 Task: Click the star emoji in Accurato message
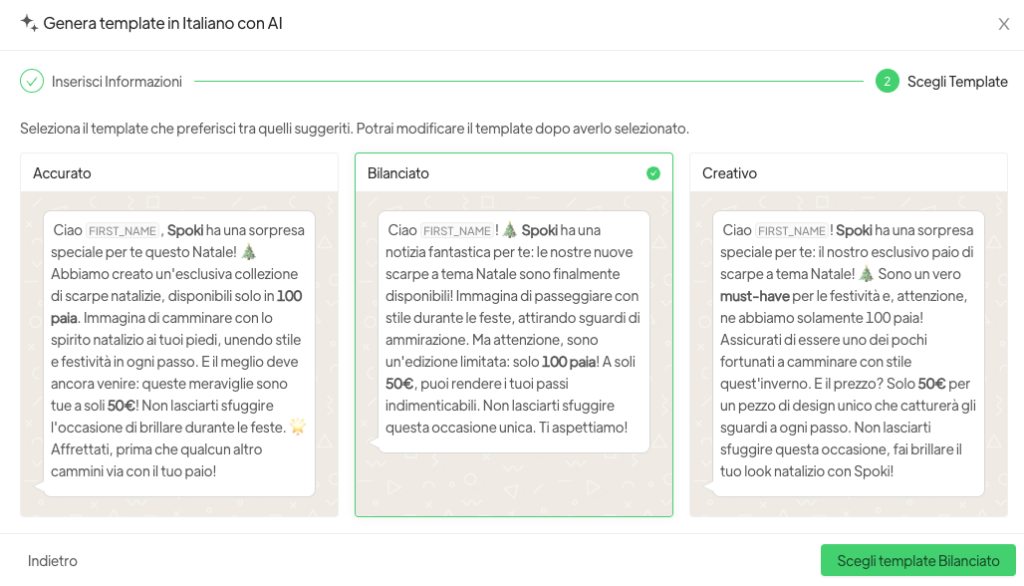[x=297, y=427]
